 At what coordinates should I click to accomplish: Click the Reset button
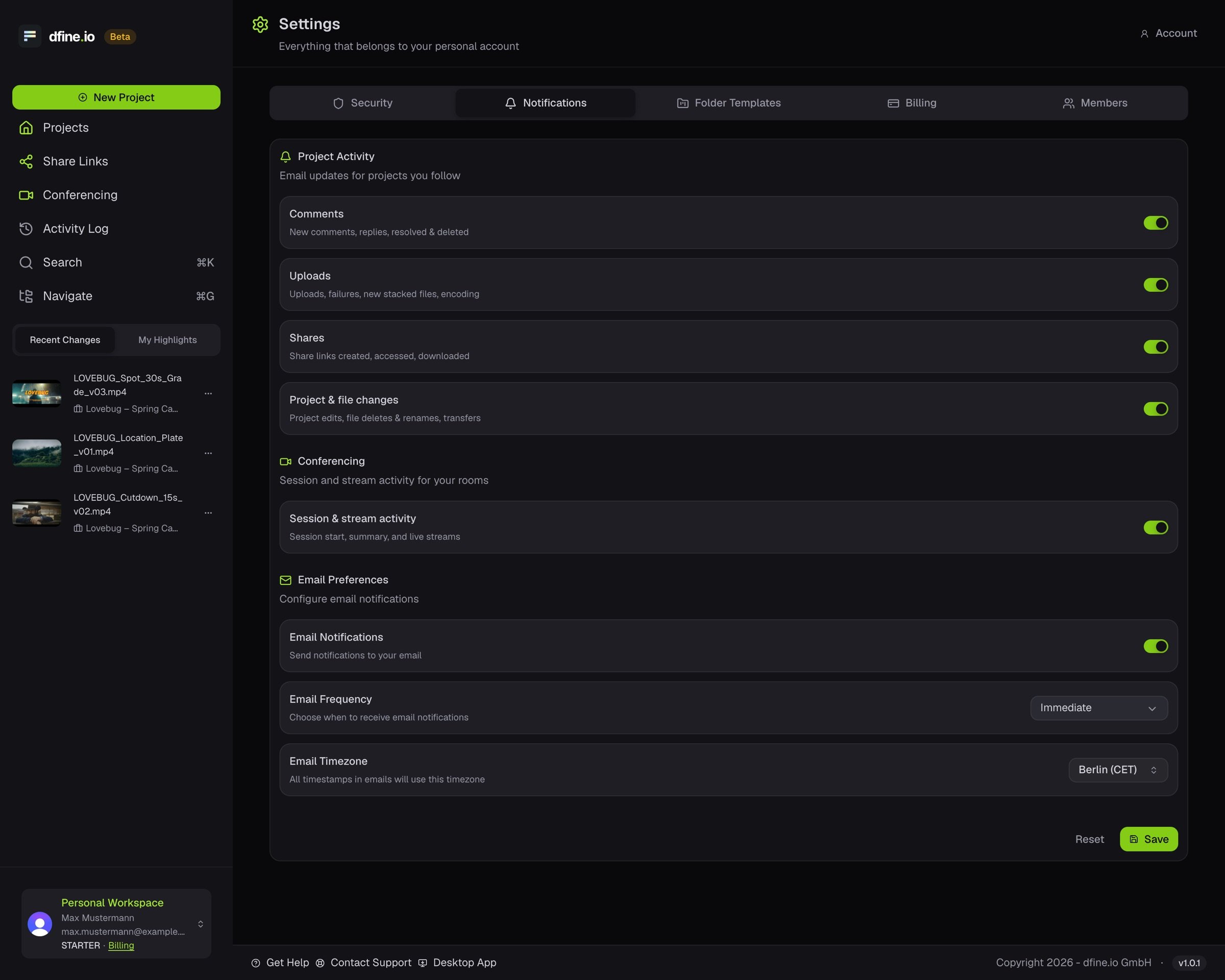(x=1089, y=839)
